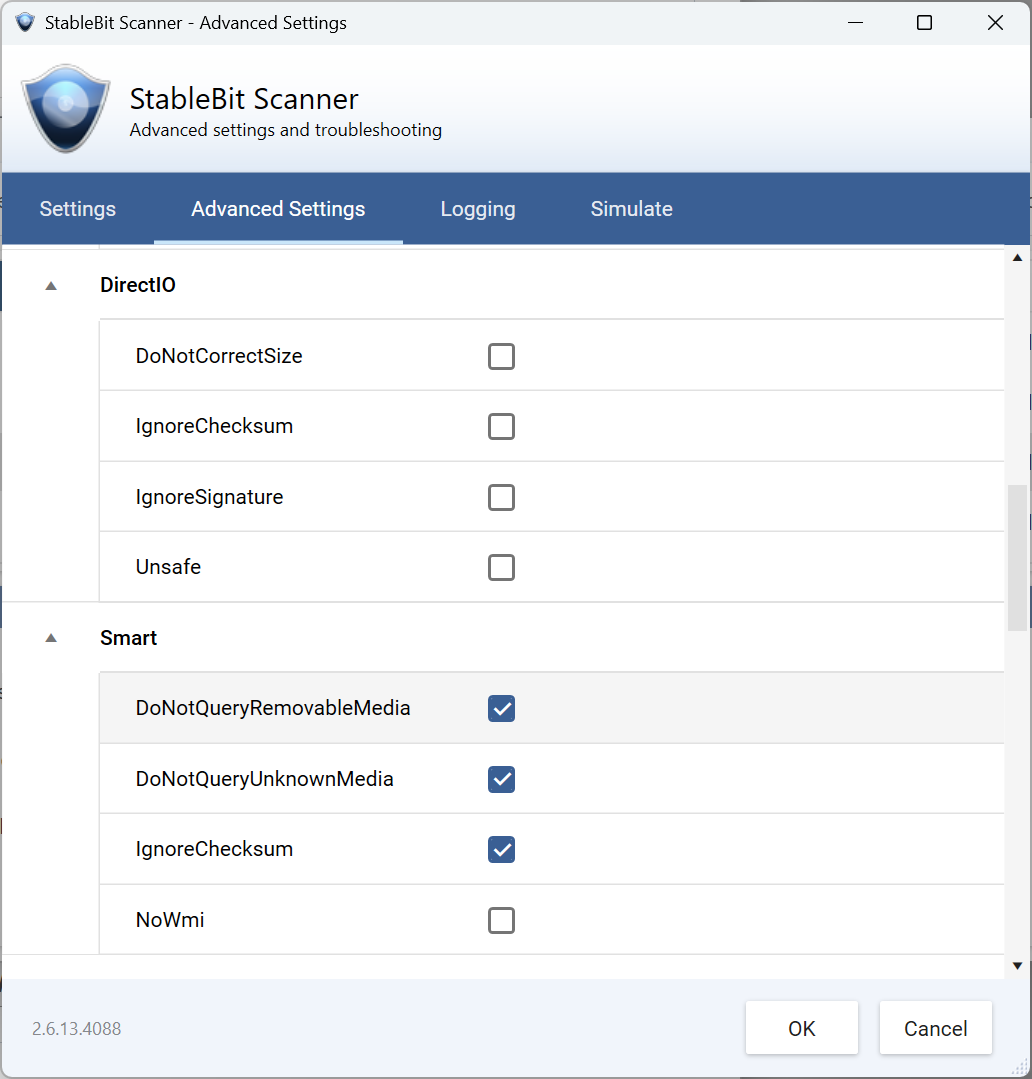Click the Cancel button

[936, 1028]
